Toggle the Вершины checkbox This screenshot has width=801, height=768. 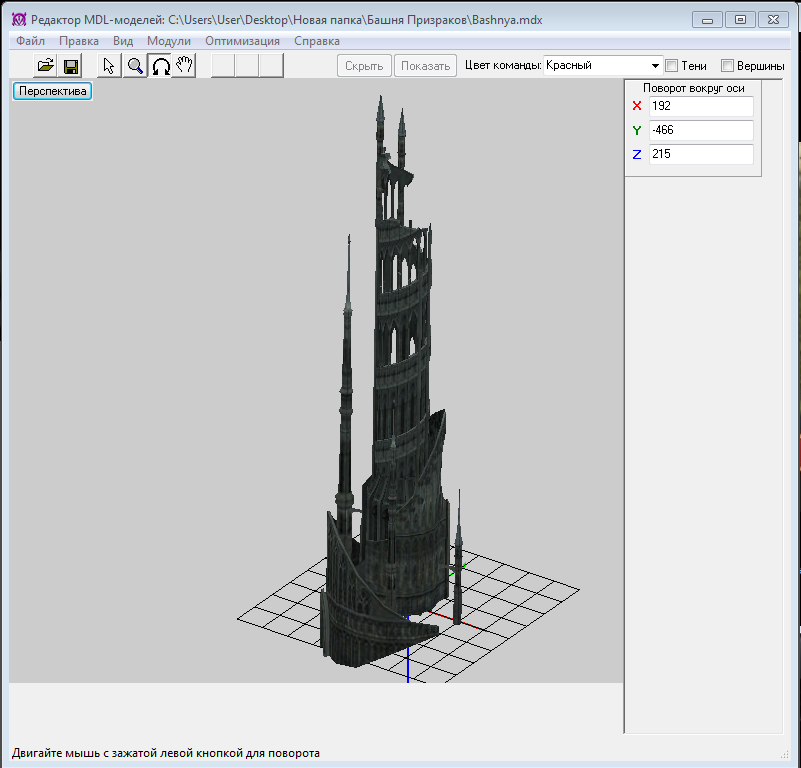(728, 66)
